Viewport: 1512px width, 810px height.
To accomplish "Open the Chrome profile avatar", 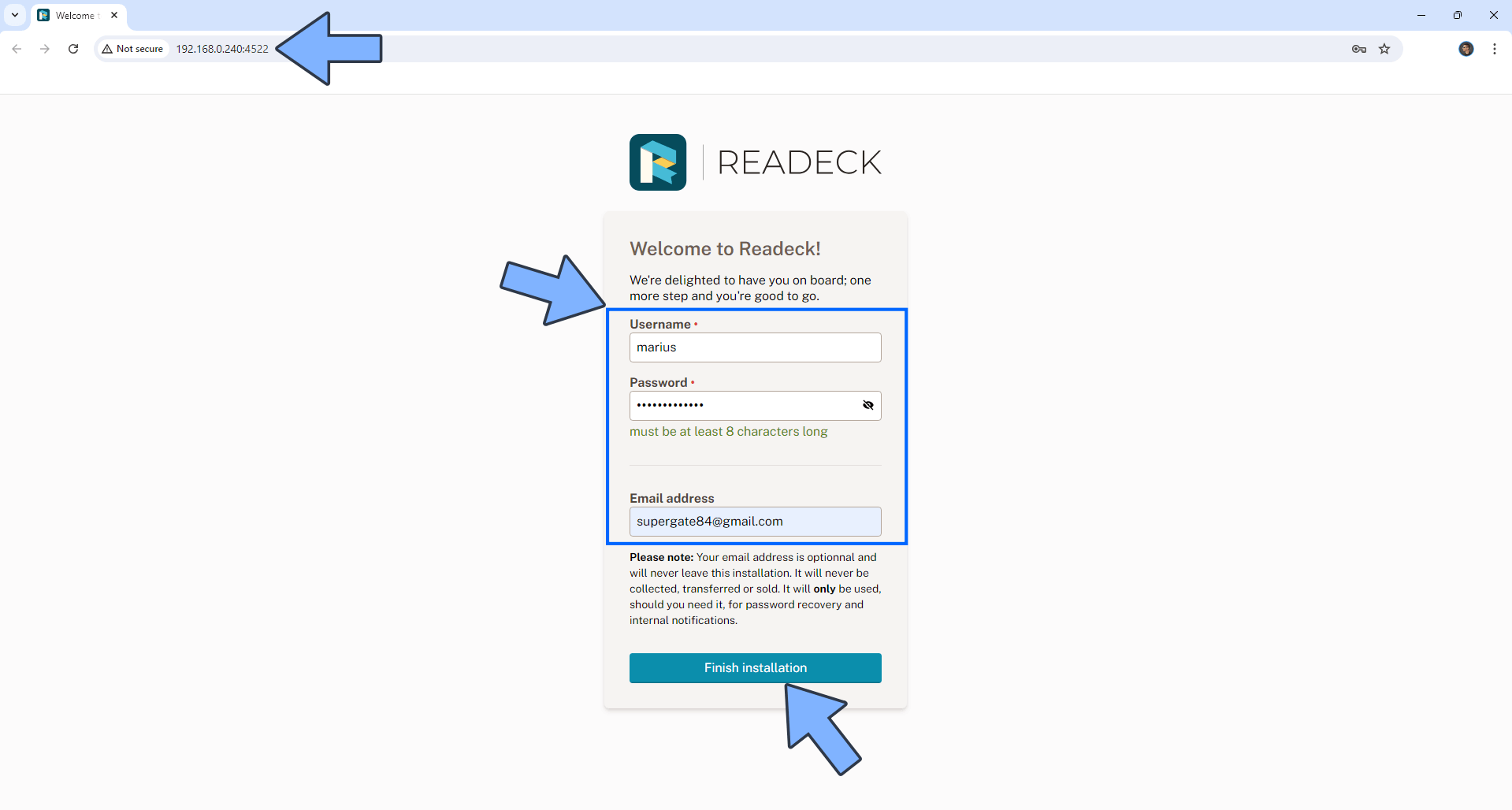I will tap(1466, 49).
